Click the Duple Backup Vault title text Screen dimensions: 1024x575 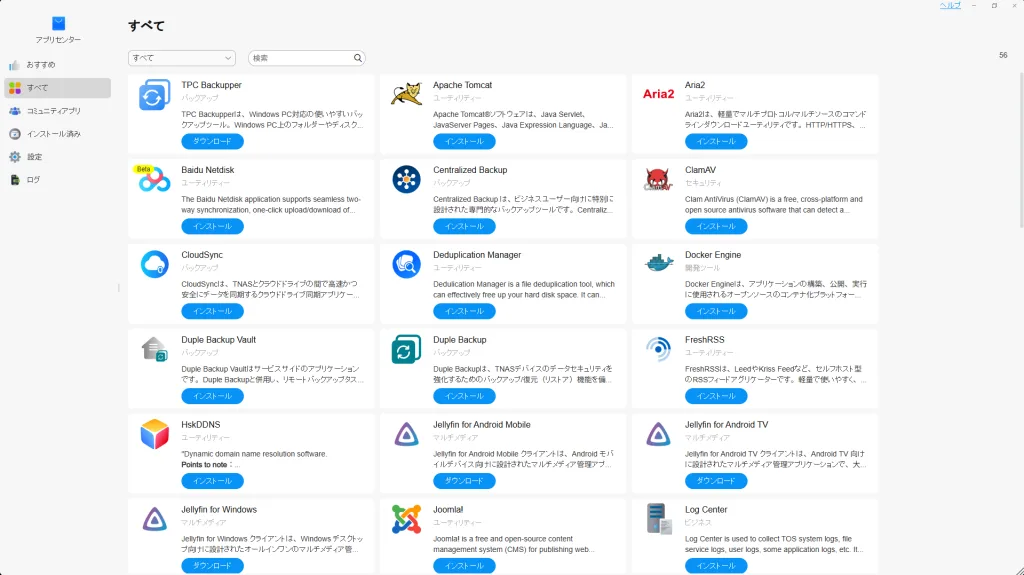[x=218, y=340]
